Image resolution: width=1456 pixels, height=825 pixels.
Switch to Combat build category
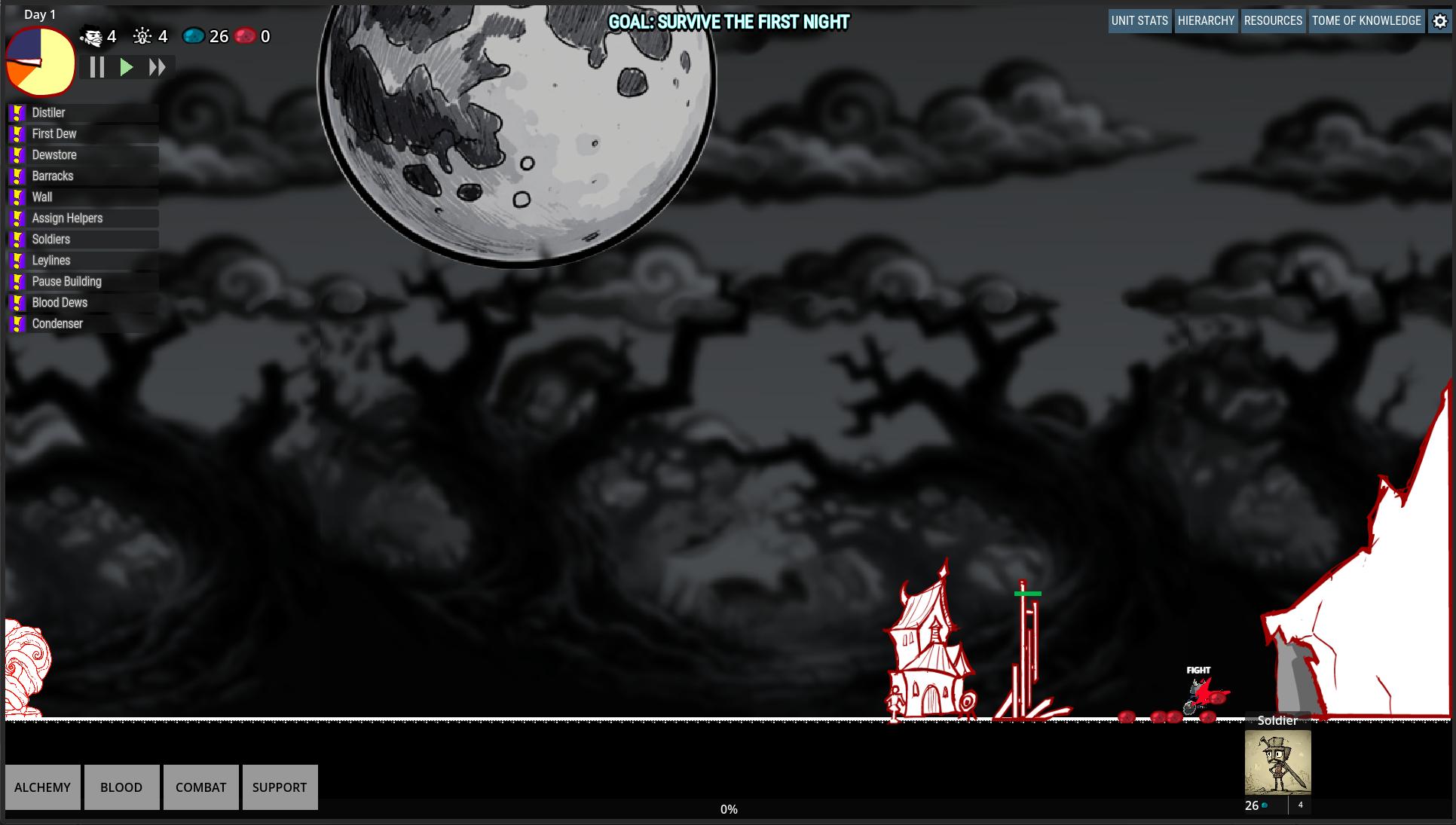coord(200,787)
